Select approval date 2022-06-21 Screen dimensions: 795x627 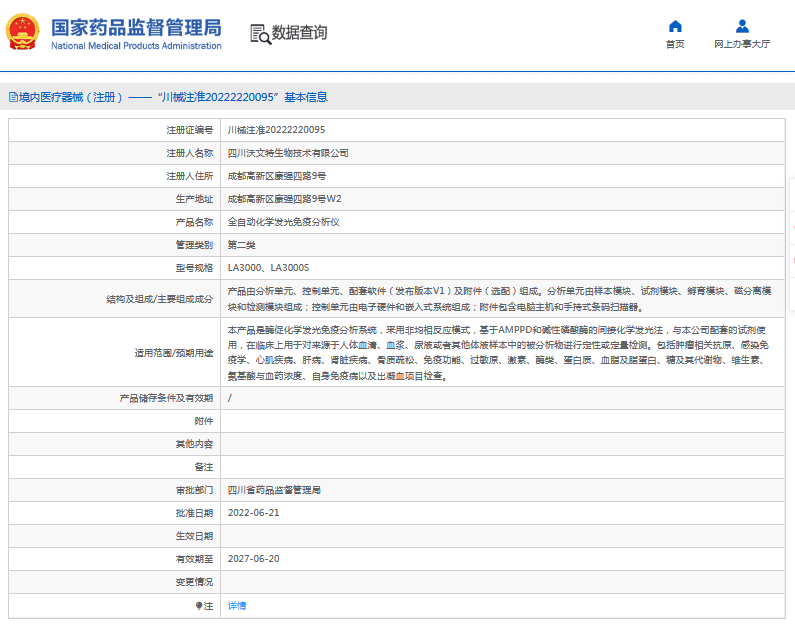click(x=254, y=513)
